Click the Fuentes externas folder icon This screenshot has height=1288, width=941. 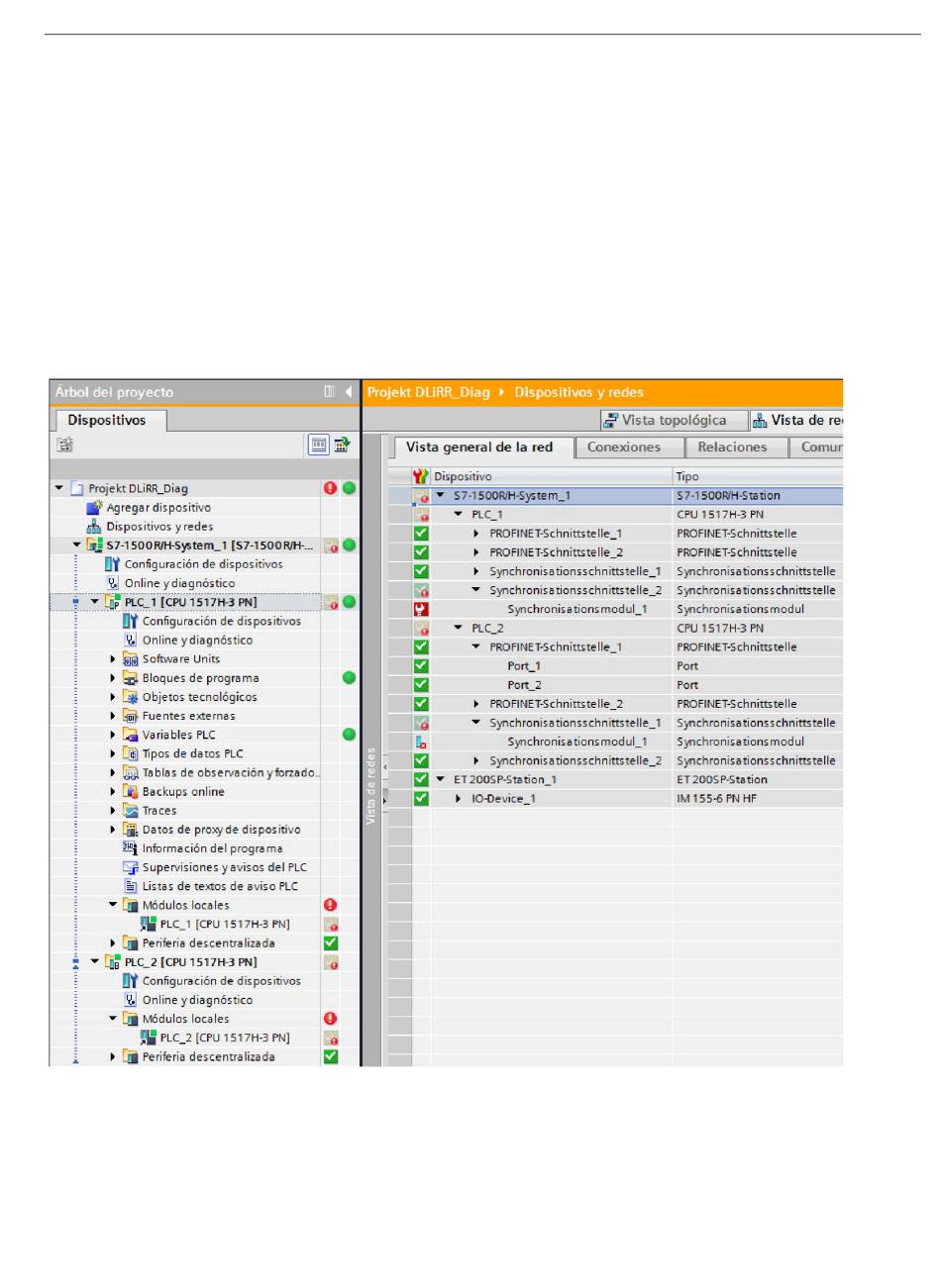(x=131, y=716)
